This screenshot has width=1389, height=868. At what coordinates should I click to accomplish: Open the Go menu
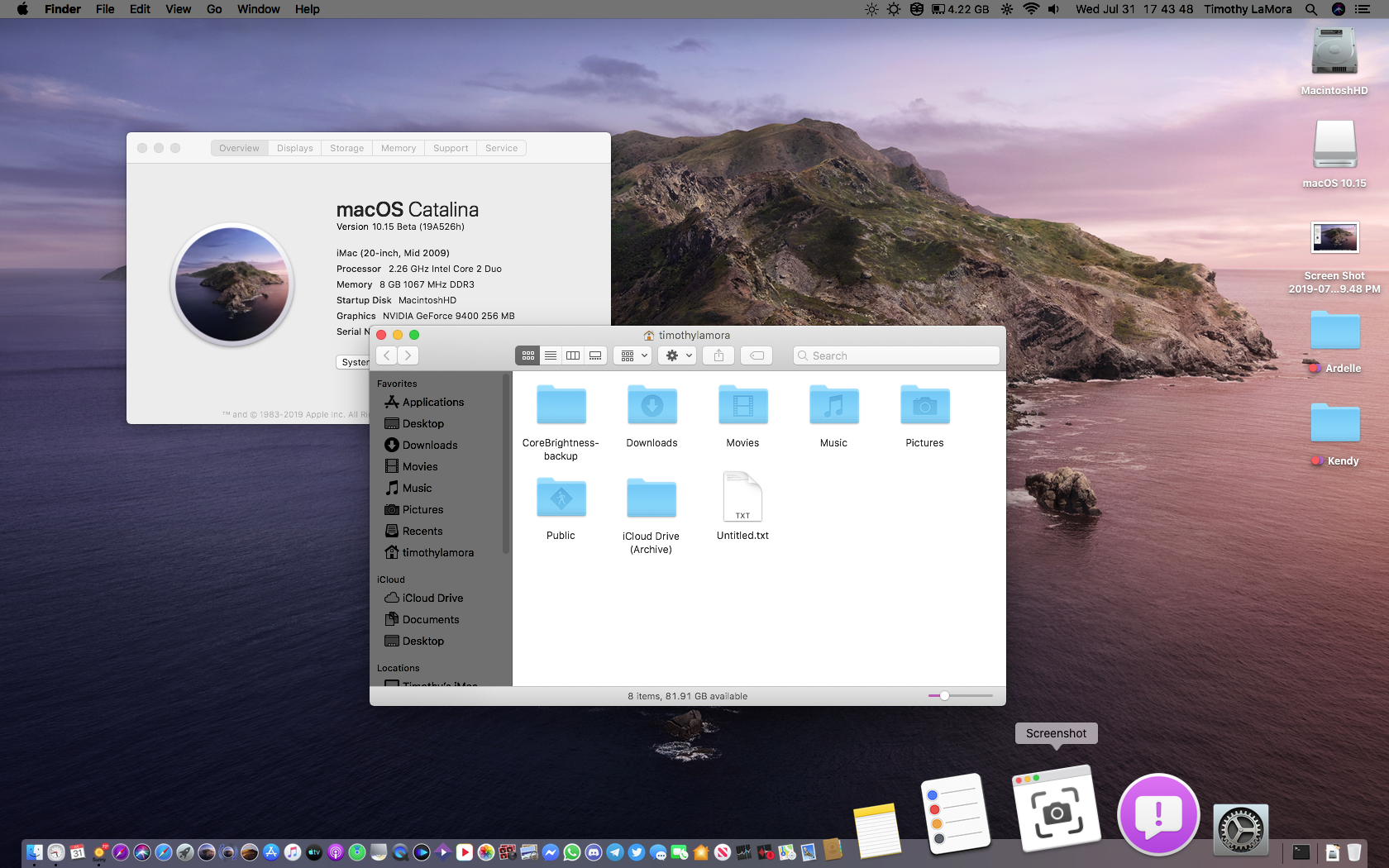(214, 9)
